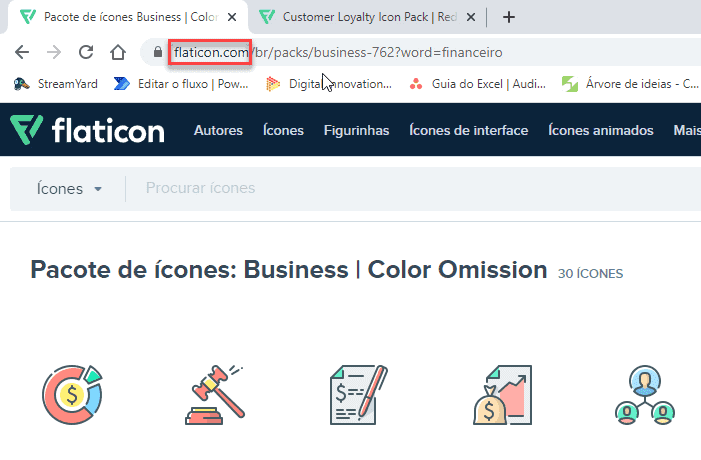
Task: Click the 30 ÍCONES count text
Action: pos(590,274)
